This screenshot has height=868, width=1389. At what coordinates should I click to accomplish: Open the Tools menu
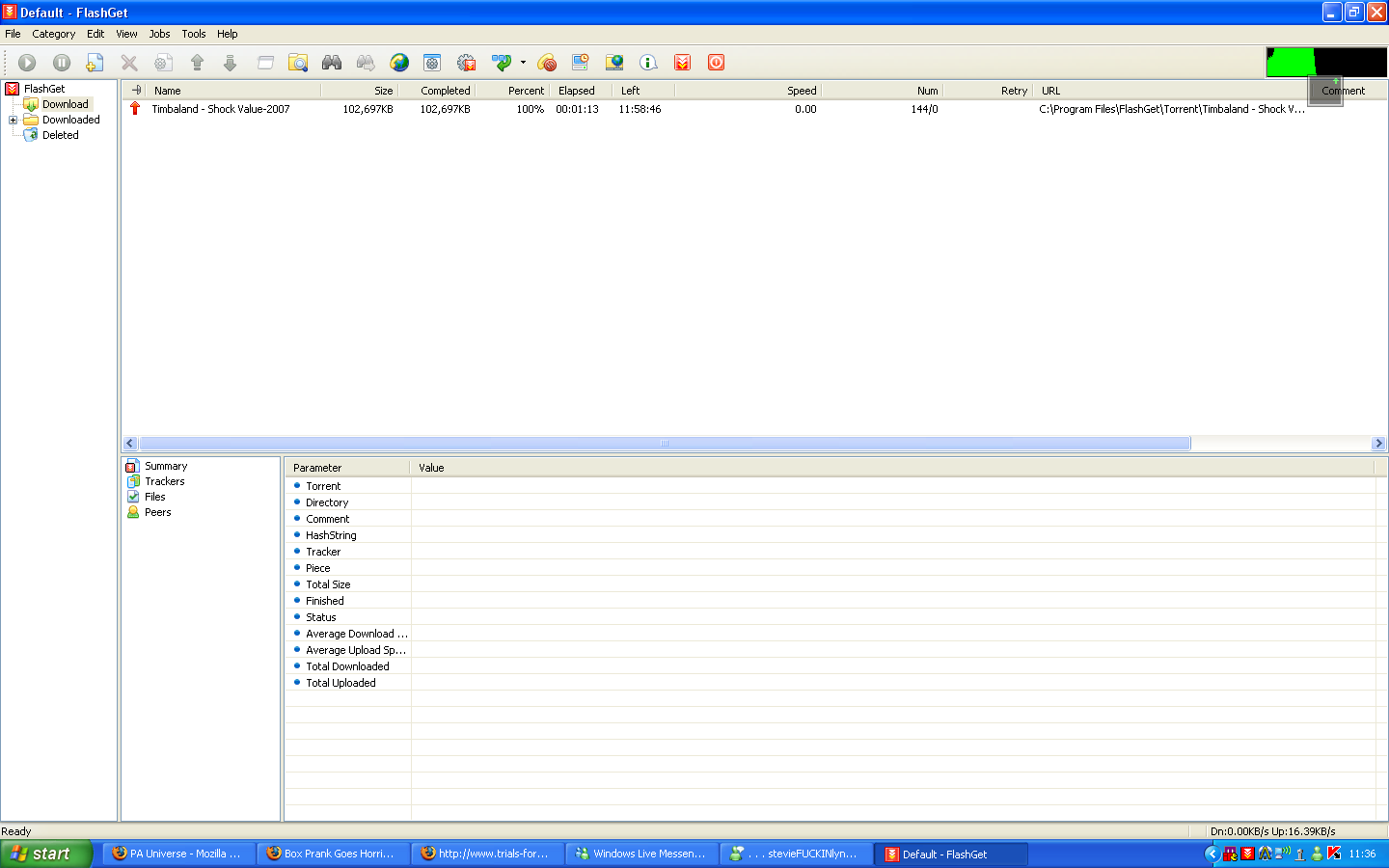tap(194, 34)
